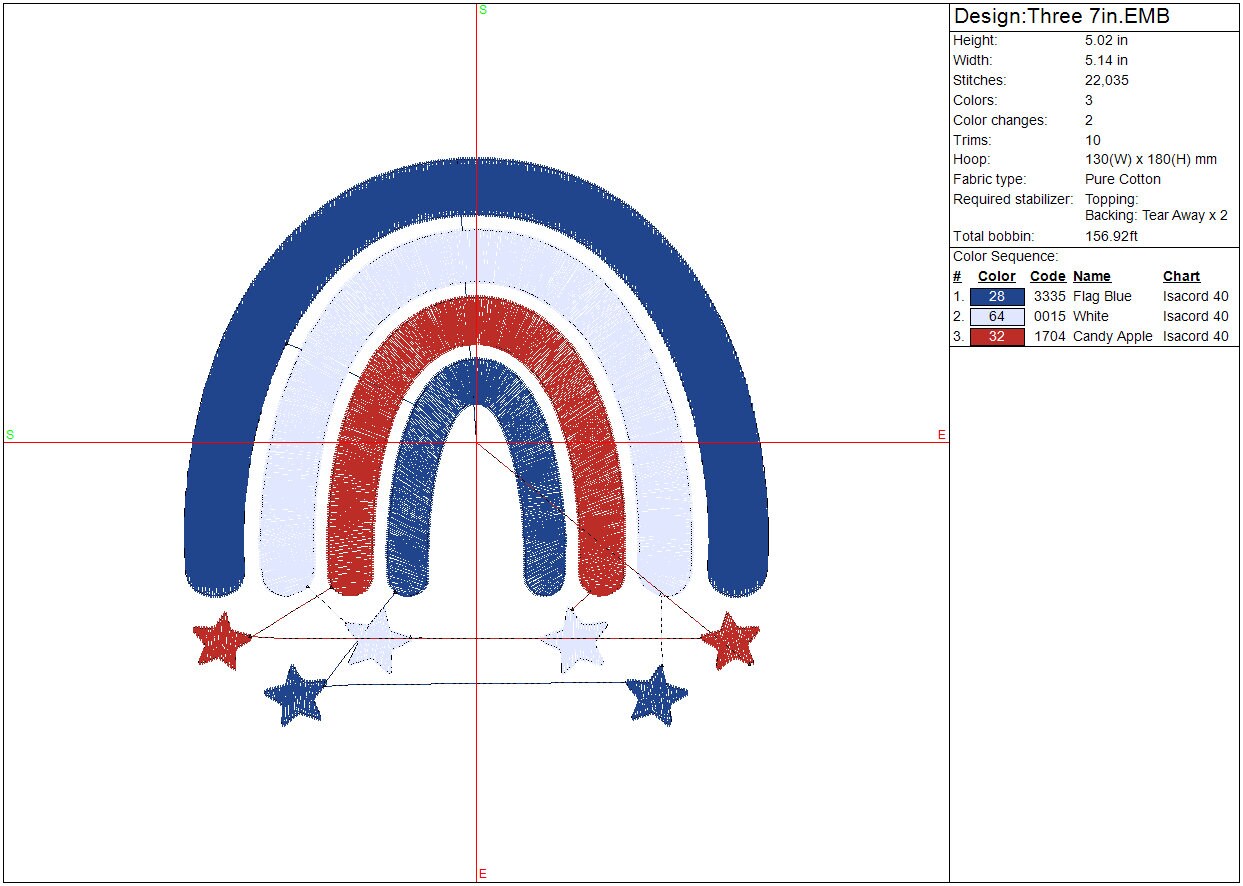This screenshot has width=1243, height=886.
Task: Click the Stitches value 22,035
Action: 1106,80
